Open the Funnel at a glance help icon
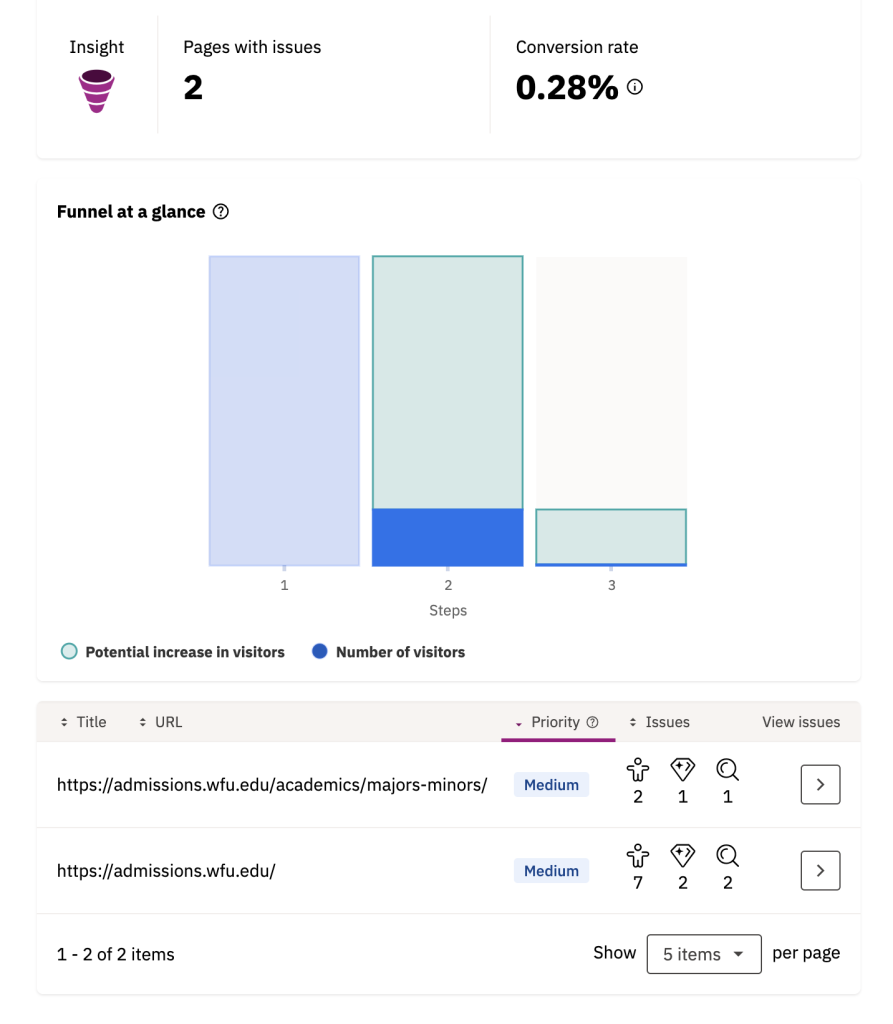This screenshot has width=893, height=1024. pos(221,212)
